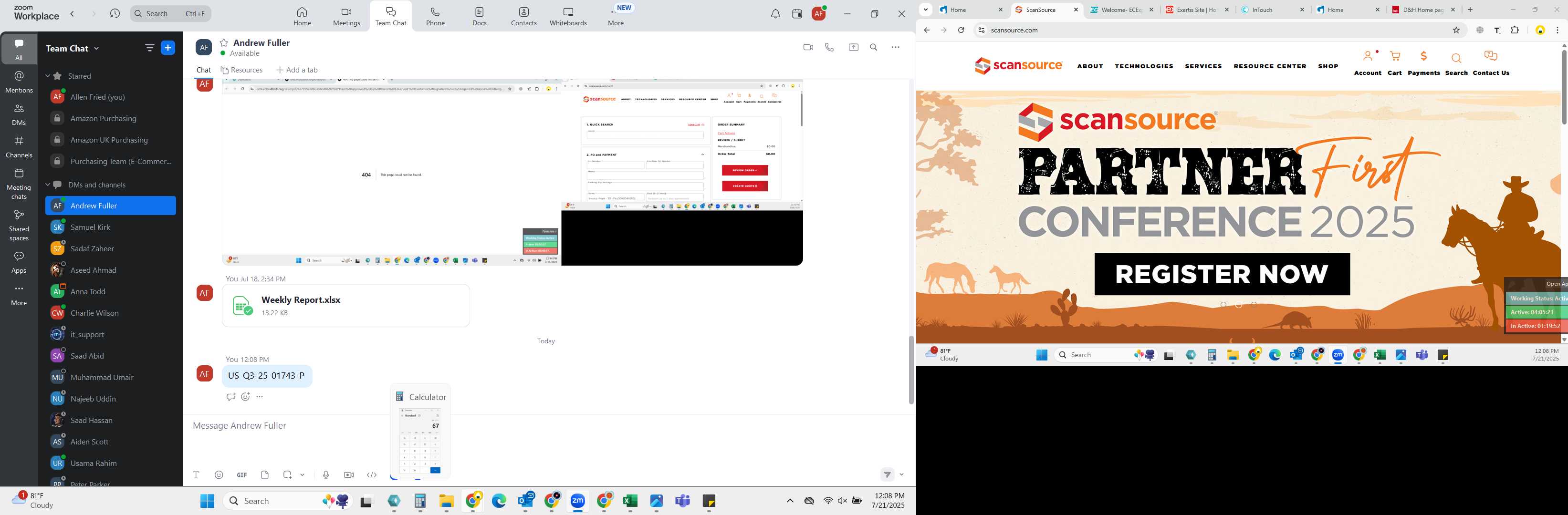The height and width of the screenshot is (515, 1568).
Task: Open Apps in Zoom sidebar
Action: 19,263
